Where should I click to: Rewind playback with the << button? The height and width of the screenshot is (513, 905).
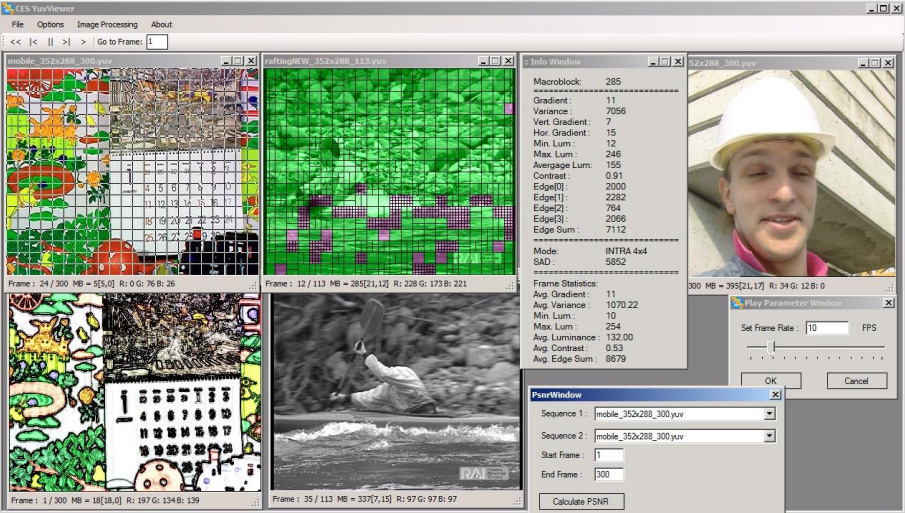(16, 42)
